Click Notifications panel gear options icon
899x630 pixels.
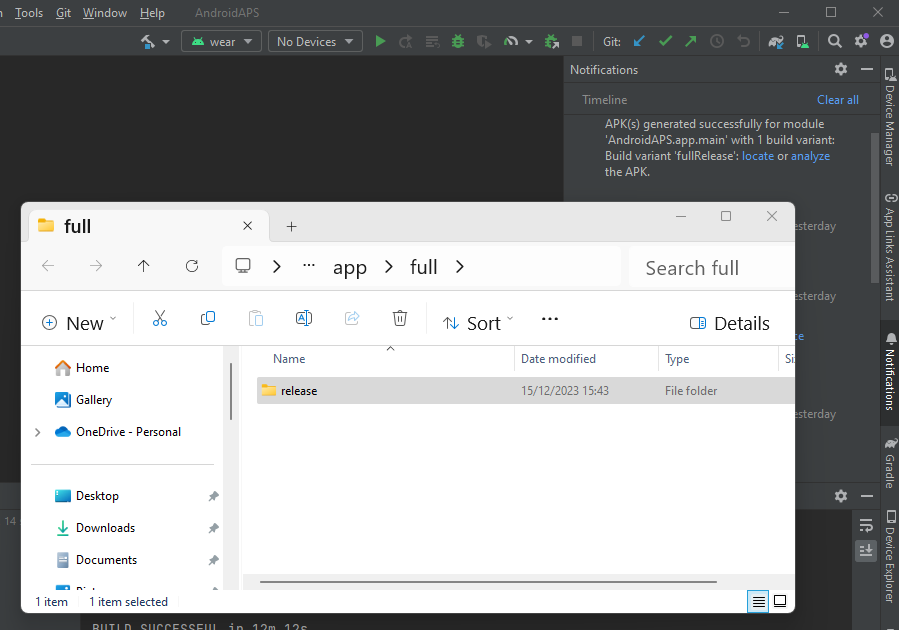click(x=841, y=69)
